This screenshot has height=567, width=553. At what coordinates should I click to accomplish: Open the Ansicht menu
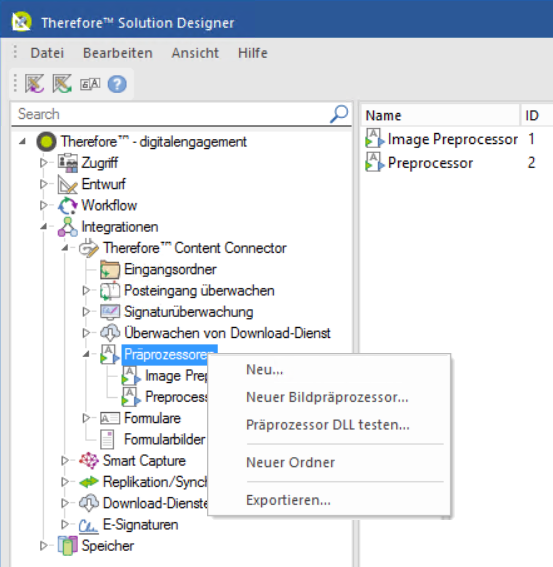pyautogui.click(x=195, y=53)
